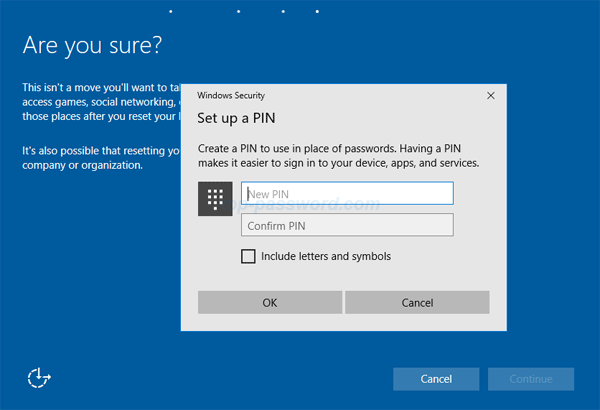Open the Ease of Access icon
This screenshot has width=600, height=410.
(x=38, y=378)
